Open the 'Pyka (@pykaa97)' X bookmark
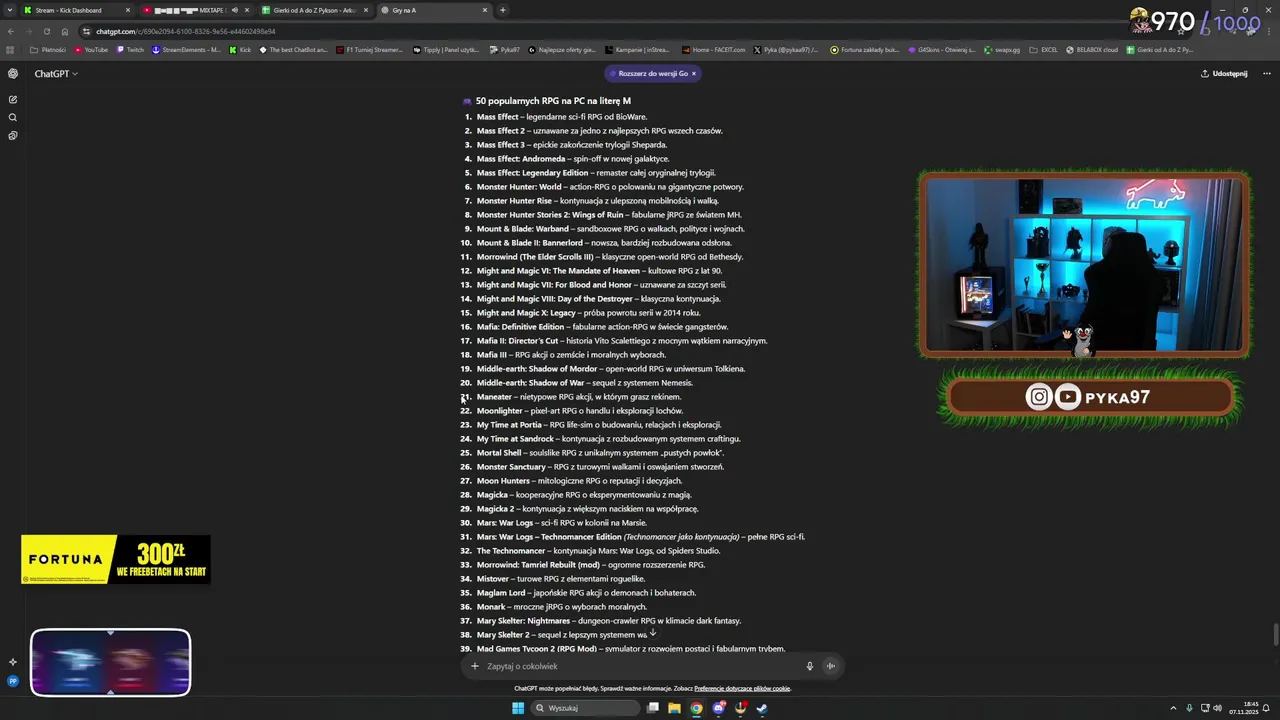 (786, 49)
